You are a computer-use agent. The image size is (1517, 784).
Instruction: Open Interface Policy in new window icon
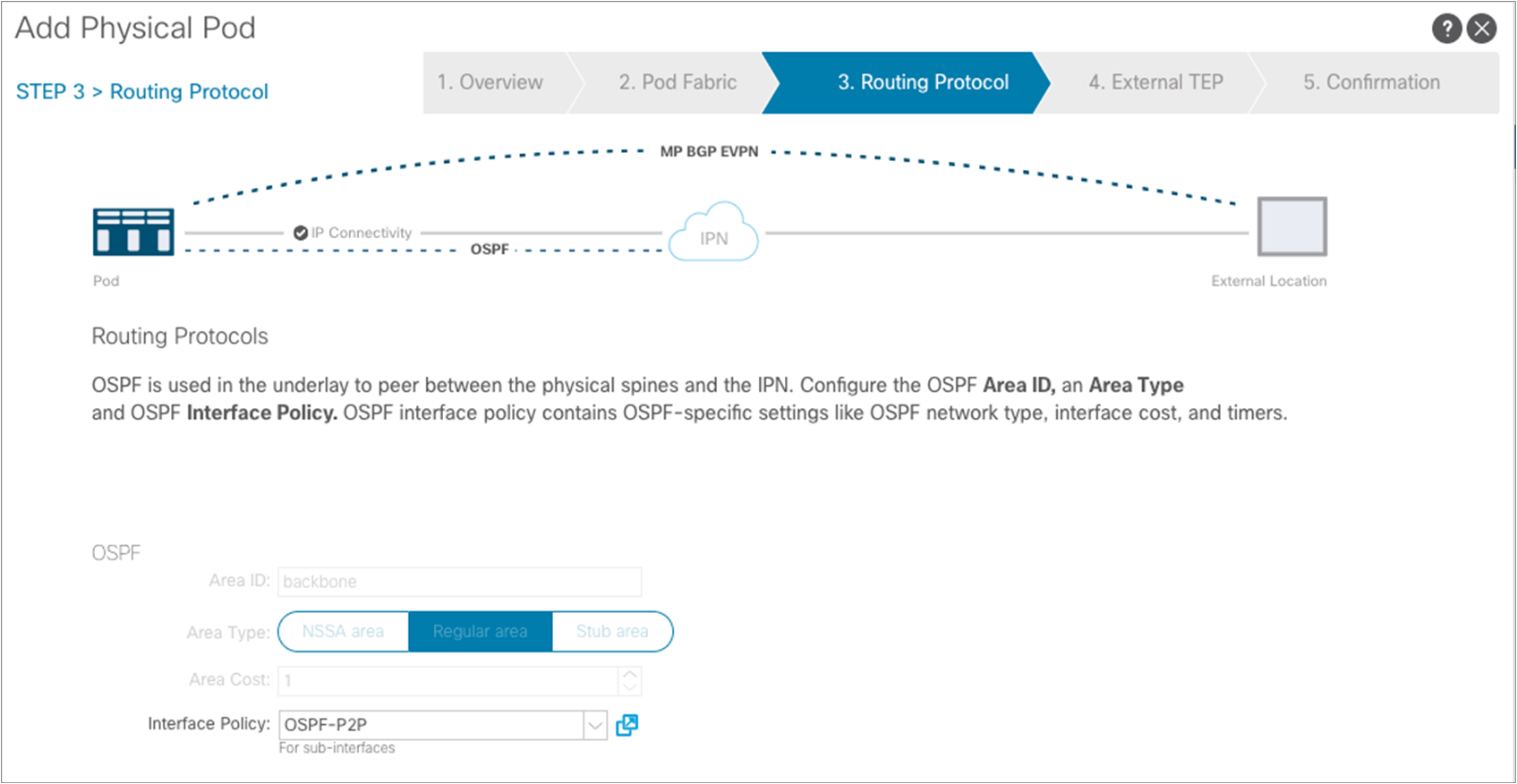click(x=627, y=725)
